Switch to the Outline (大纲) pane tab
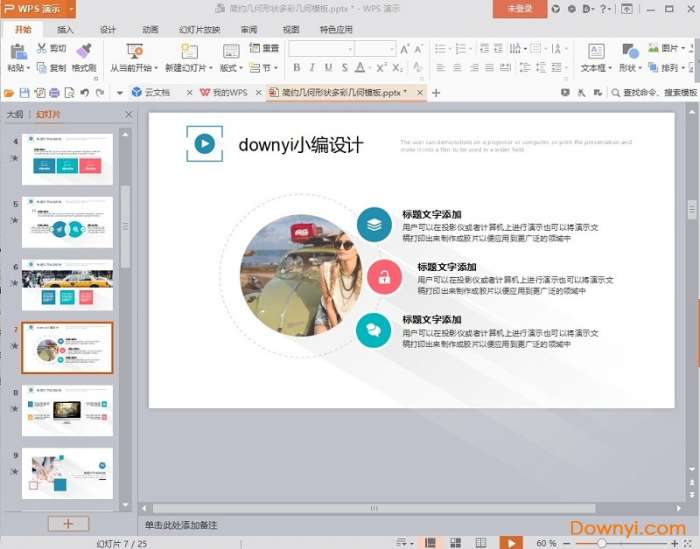 (15, 114)
